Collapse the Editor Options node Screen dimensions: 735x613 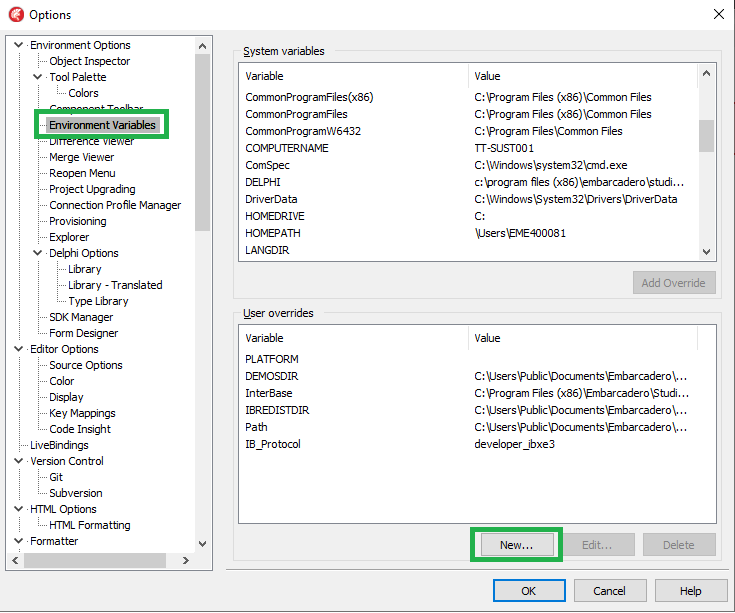pos(18,349)
